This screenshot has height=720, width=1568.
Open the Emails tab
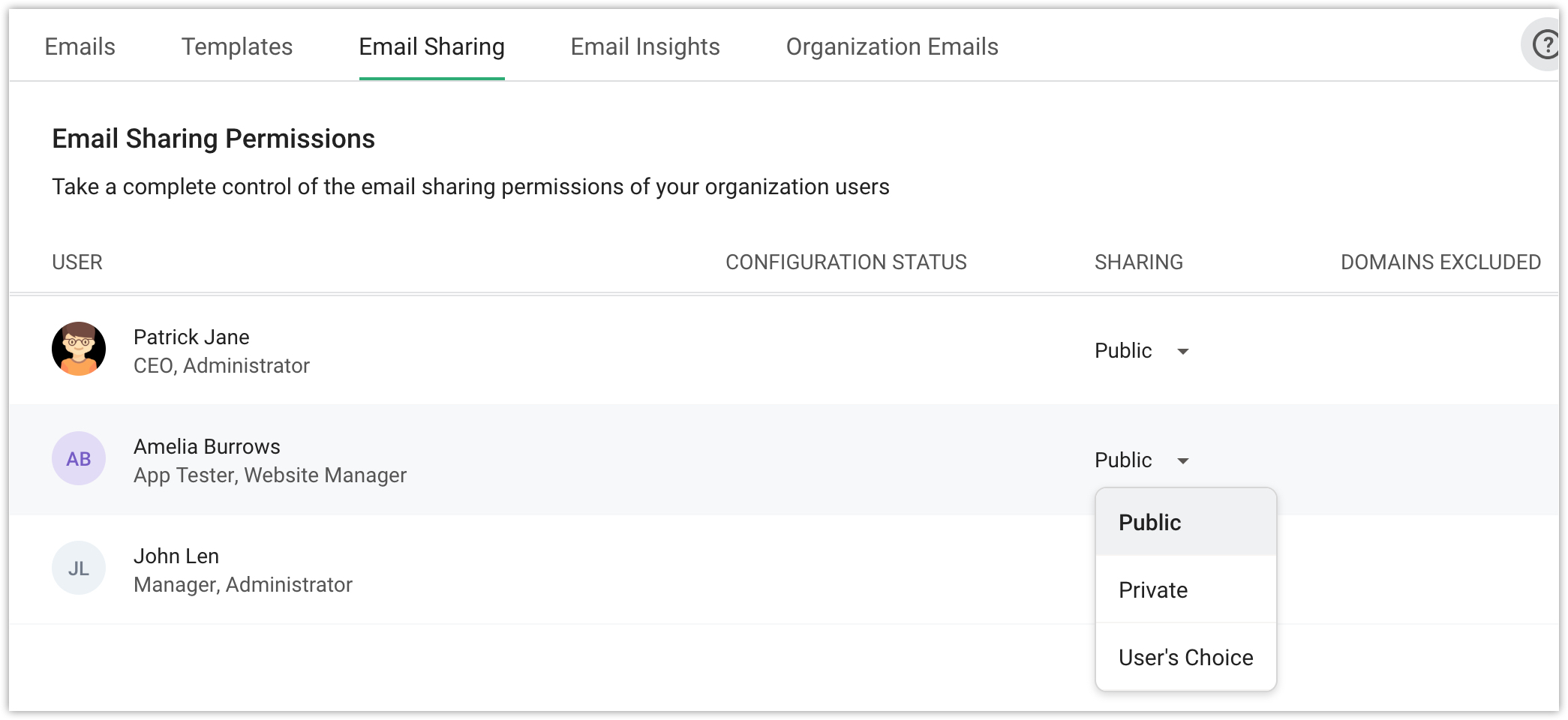click(x=80, y=46)
